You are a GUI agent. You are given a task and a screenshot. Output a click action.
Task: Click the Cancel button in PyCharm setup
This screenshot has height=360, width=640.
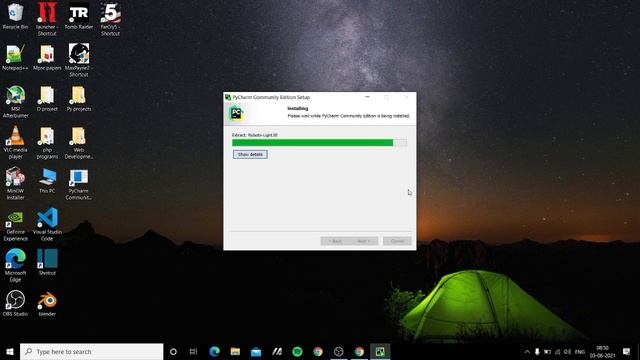[x=397, y=241]
